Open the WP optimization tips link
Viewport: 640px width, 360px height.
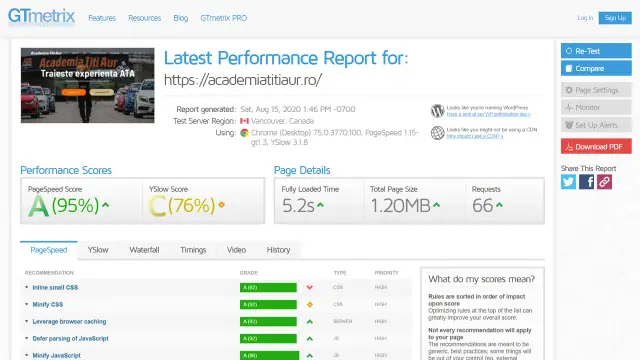(488, 114)
